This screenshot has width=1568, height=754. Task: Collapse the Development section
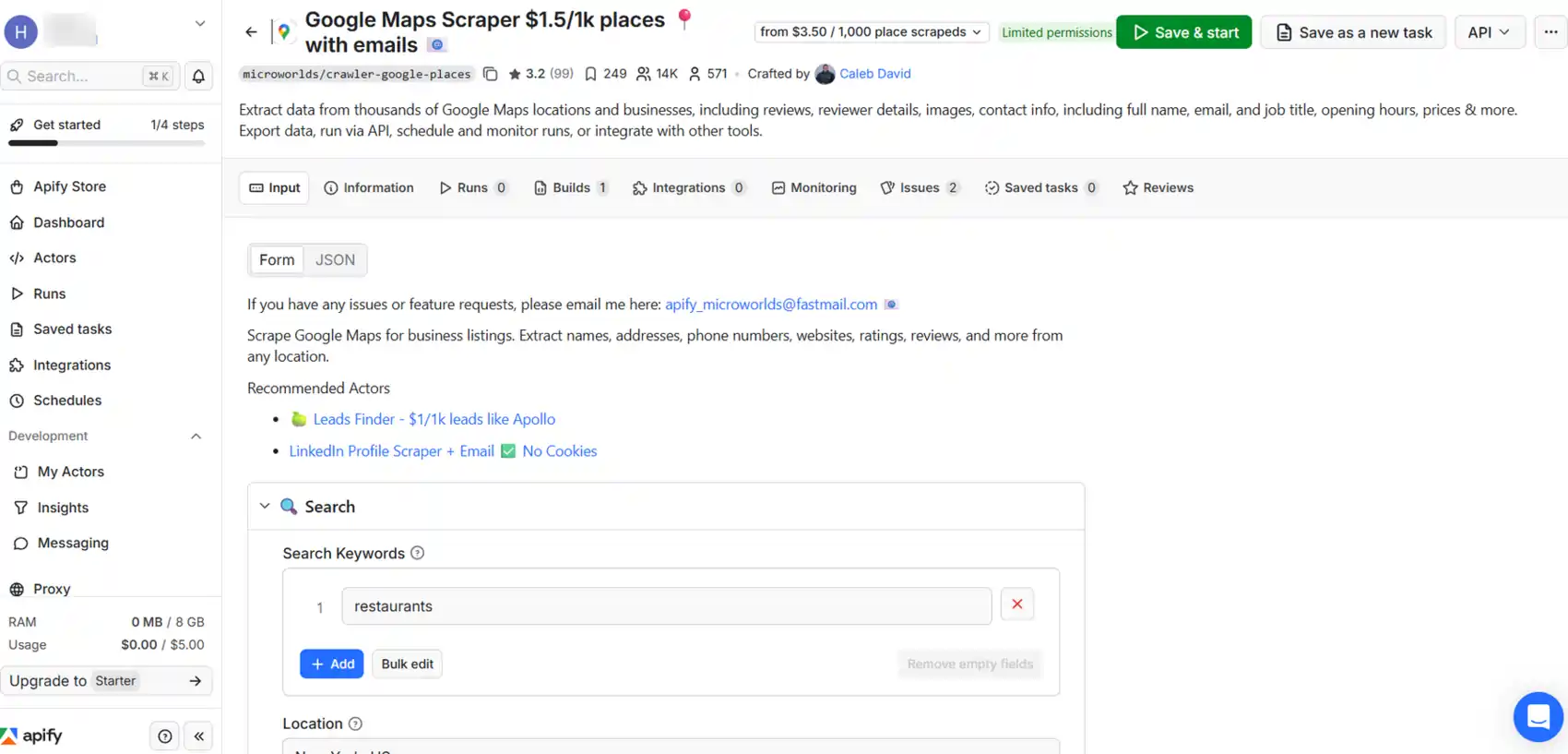(196, 437)
